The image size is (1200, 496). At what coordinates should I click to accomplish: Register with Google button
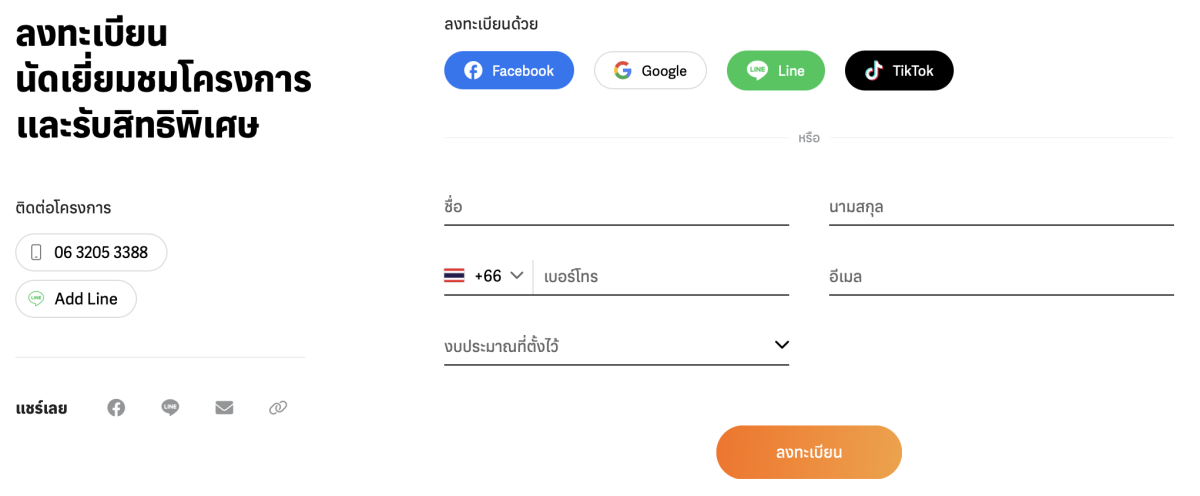pos(650,71)
